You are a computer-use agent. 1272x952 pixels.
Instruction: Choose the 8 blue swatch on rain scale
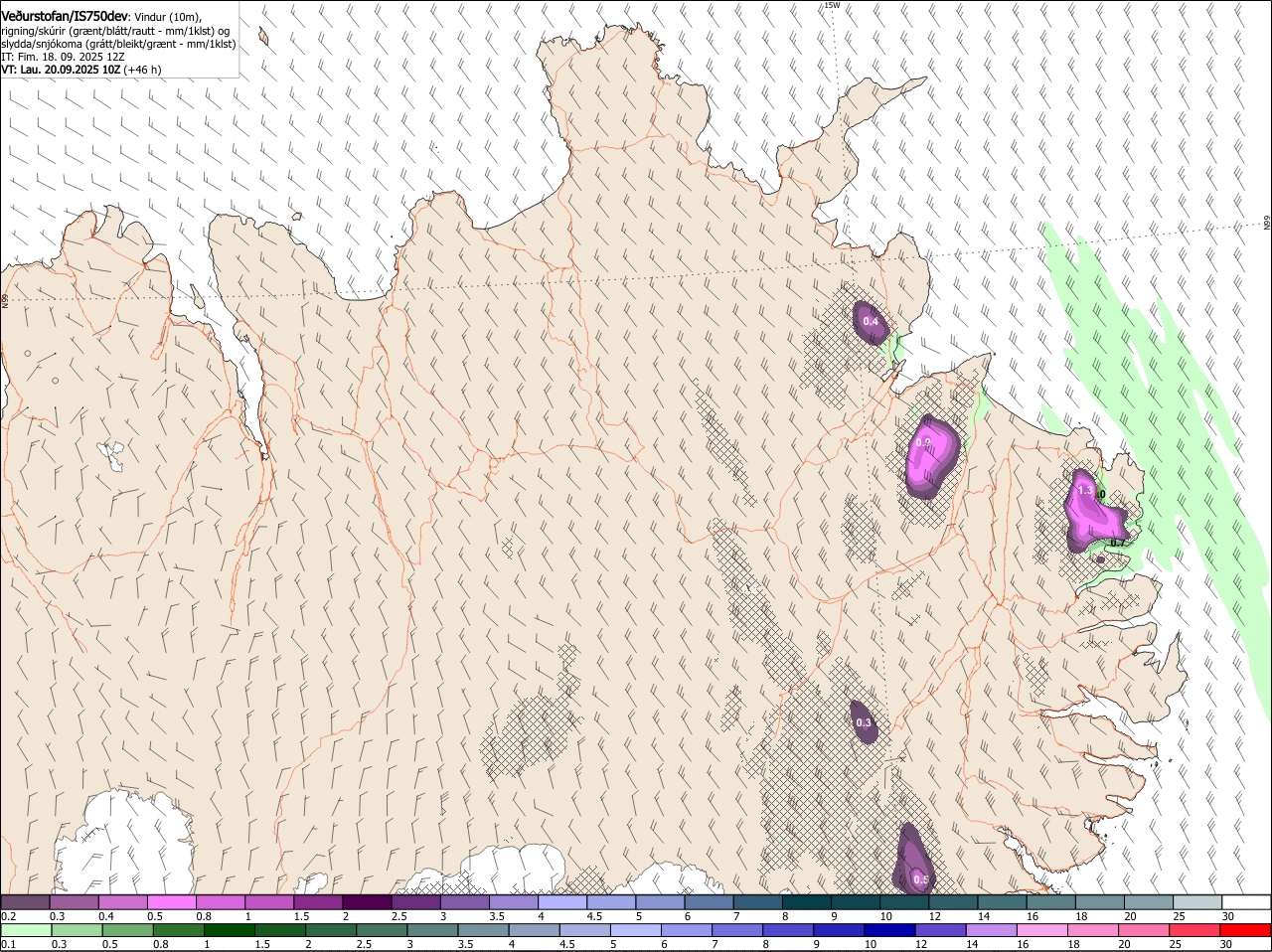pyautogui.click(x=791, y=931)
